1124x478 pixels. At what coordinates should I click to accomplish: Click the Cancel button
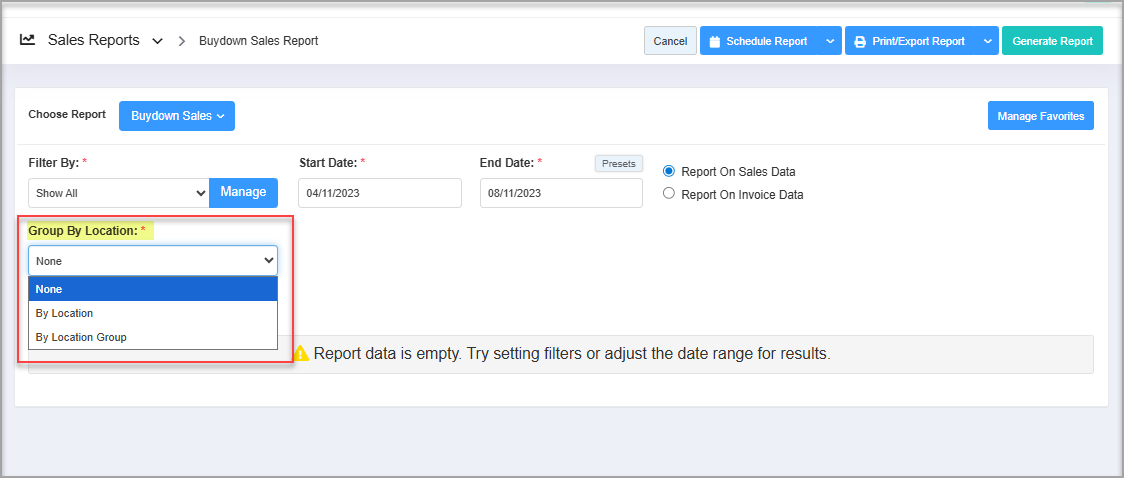670,42
